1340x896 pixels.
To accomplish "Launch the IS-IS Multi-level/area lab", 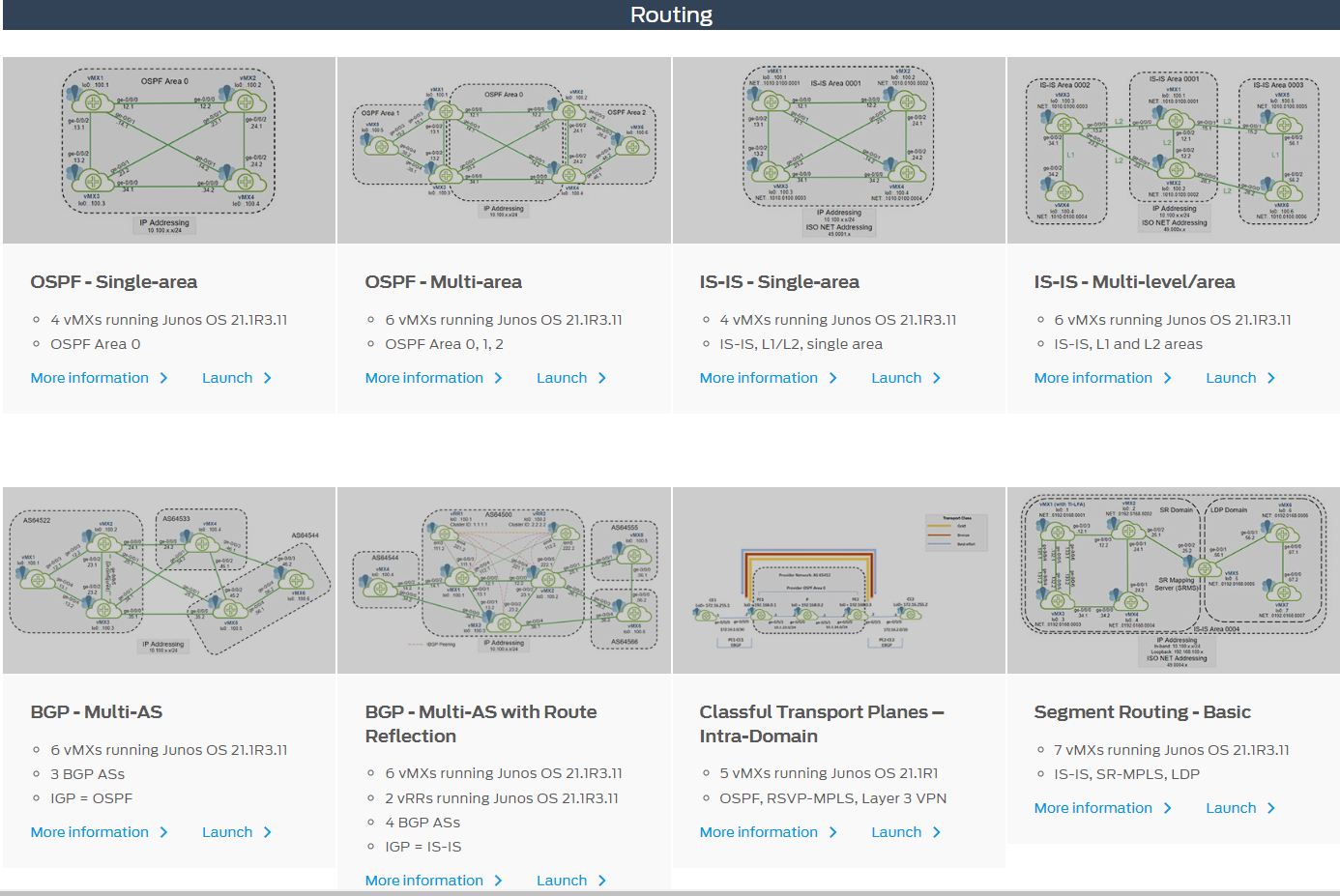I will 1233,378.
